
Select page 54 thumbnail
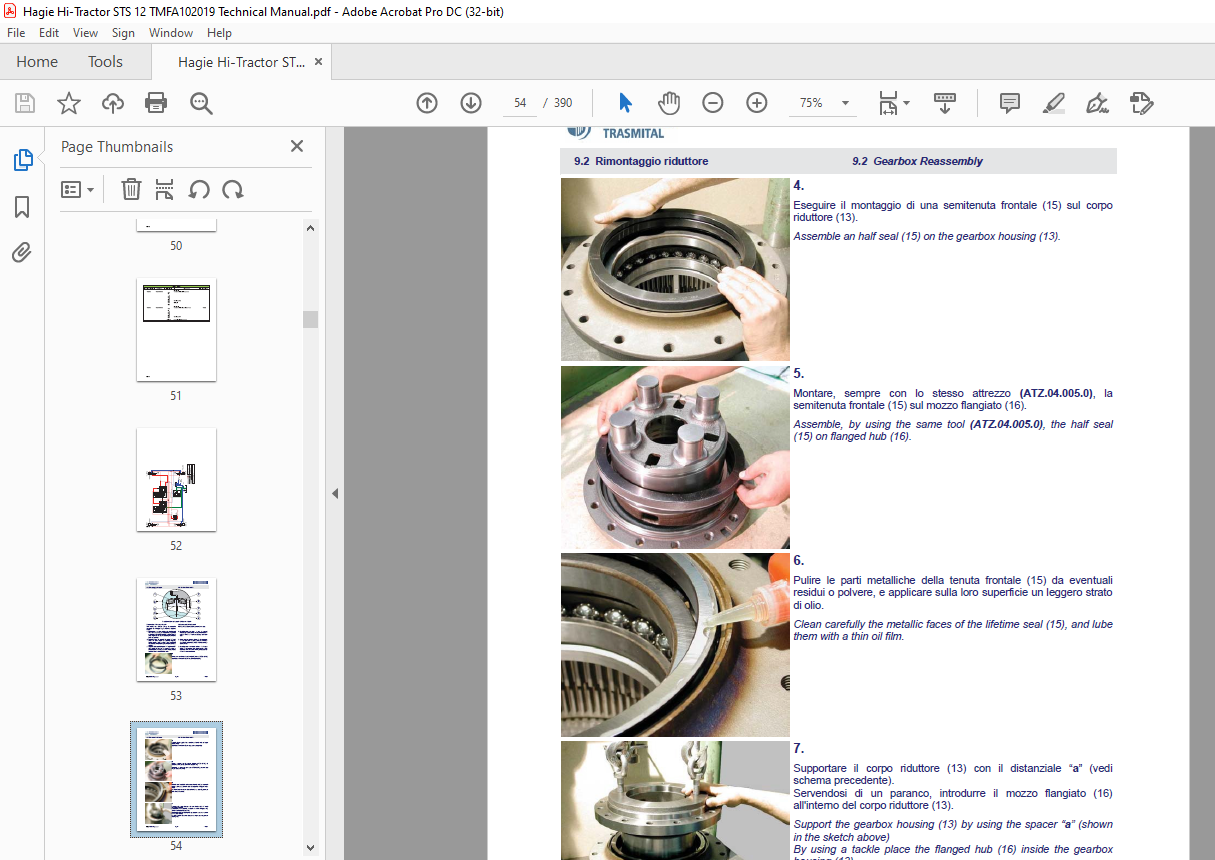(x=176, y=779)
